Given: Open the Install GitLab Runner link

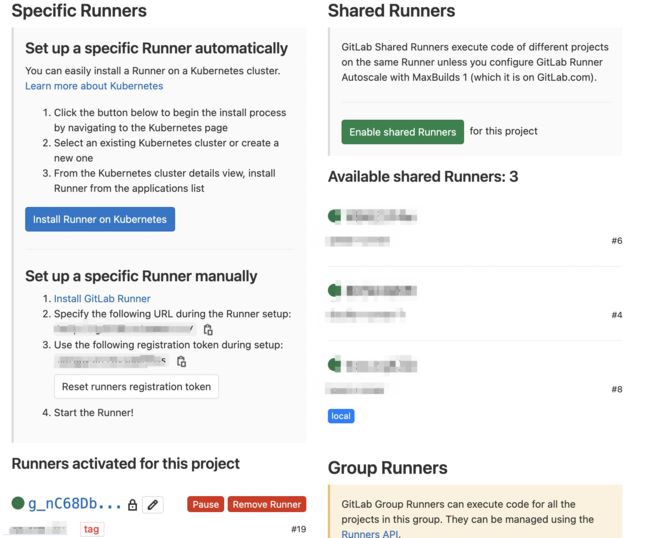Looking at the screenshot, I should pos(102,298).
